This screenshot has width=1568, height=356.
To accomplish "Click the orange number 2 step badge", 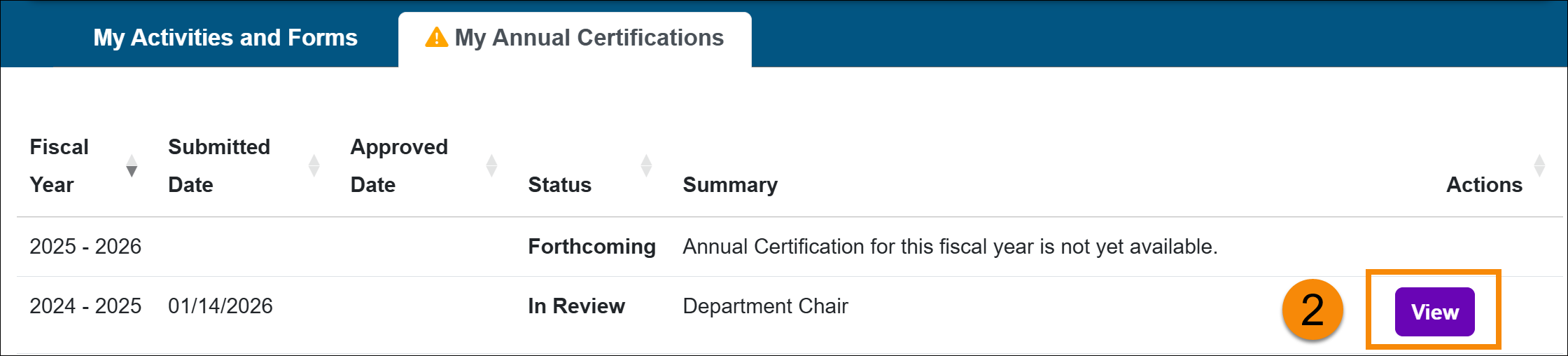I will (1312, 310).
